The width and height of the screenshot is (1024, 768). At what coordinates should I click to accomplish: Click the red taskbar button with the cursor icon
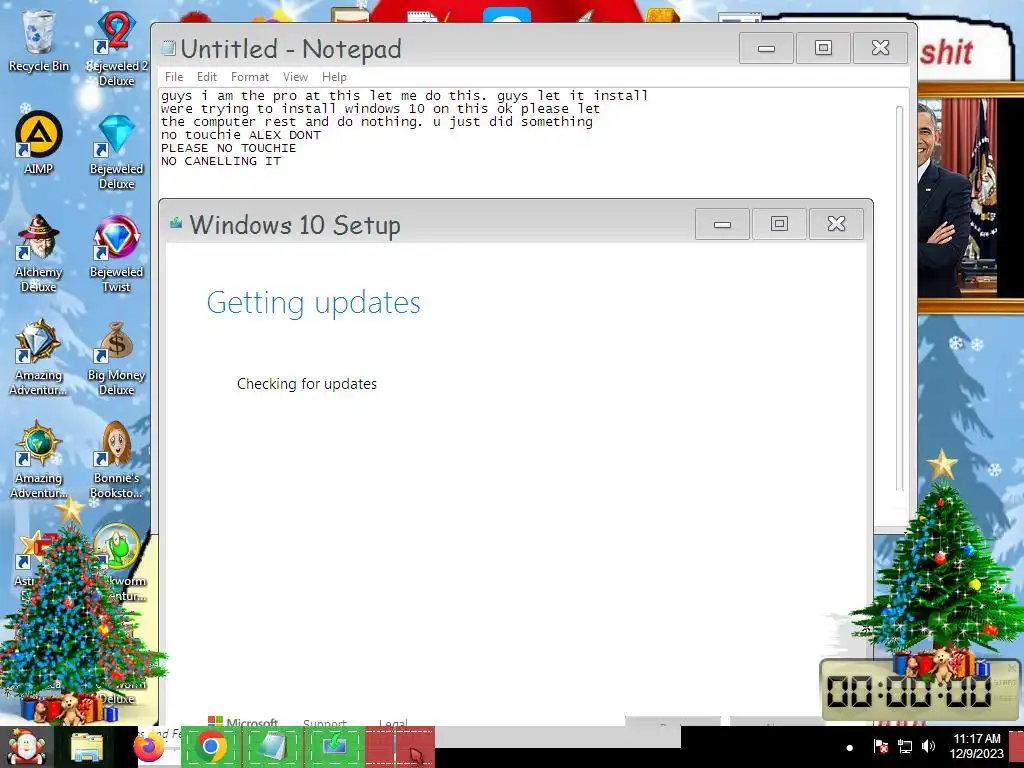pyautogui.click(x=400, y=746)
